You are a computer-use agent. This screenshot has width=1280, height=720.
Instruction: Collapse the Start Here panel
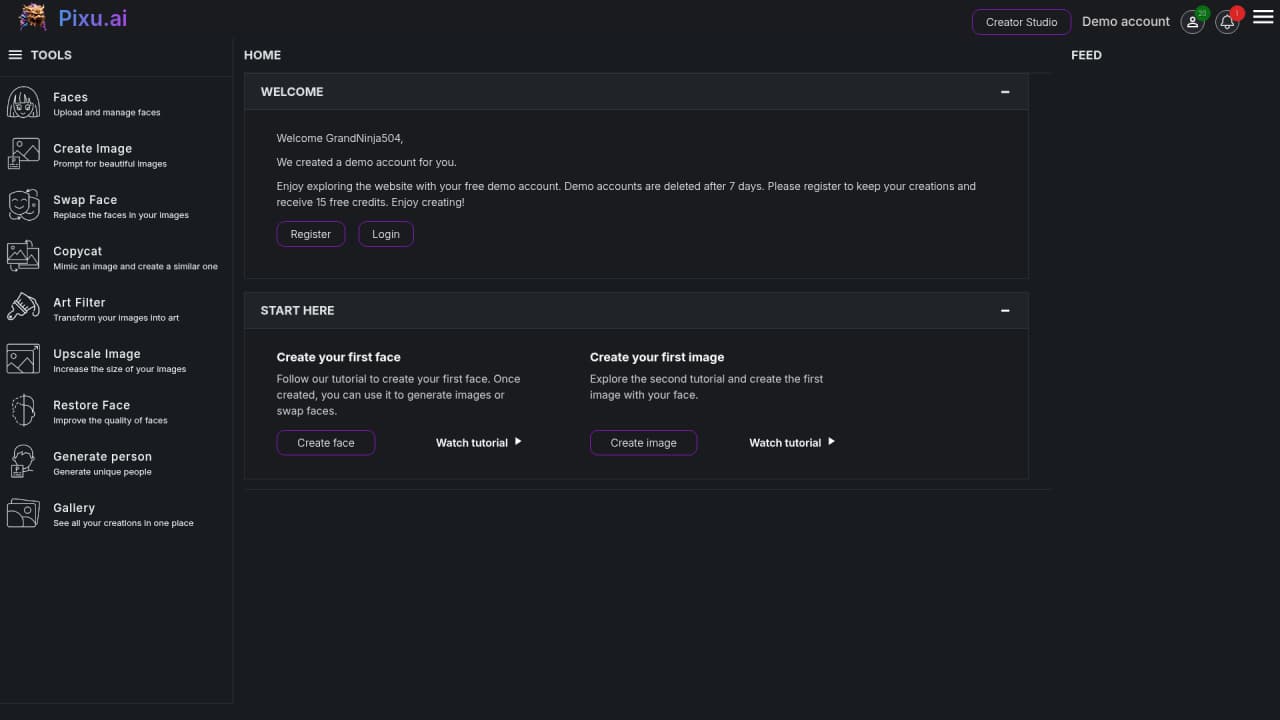click(x=1005, y=311)
